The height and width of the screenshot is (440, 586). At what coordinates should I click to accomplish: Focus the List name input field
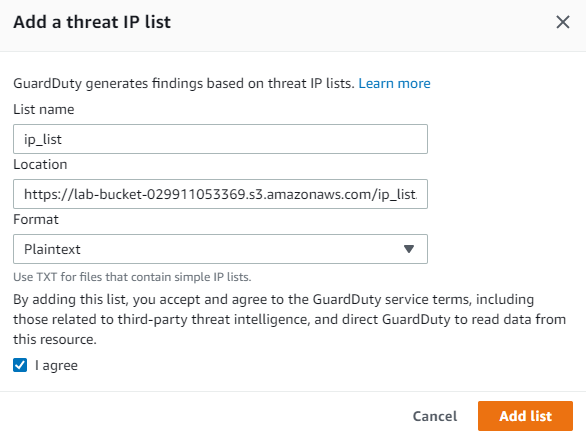[220, 139]
